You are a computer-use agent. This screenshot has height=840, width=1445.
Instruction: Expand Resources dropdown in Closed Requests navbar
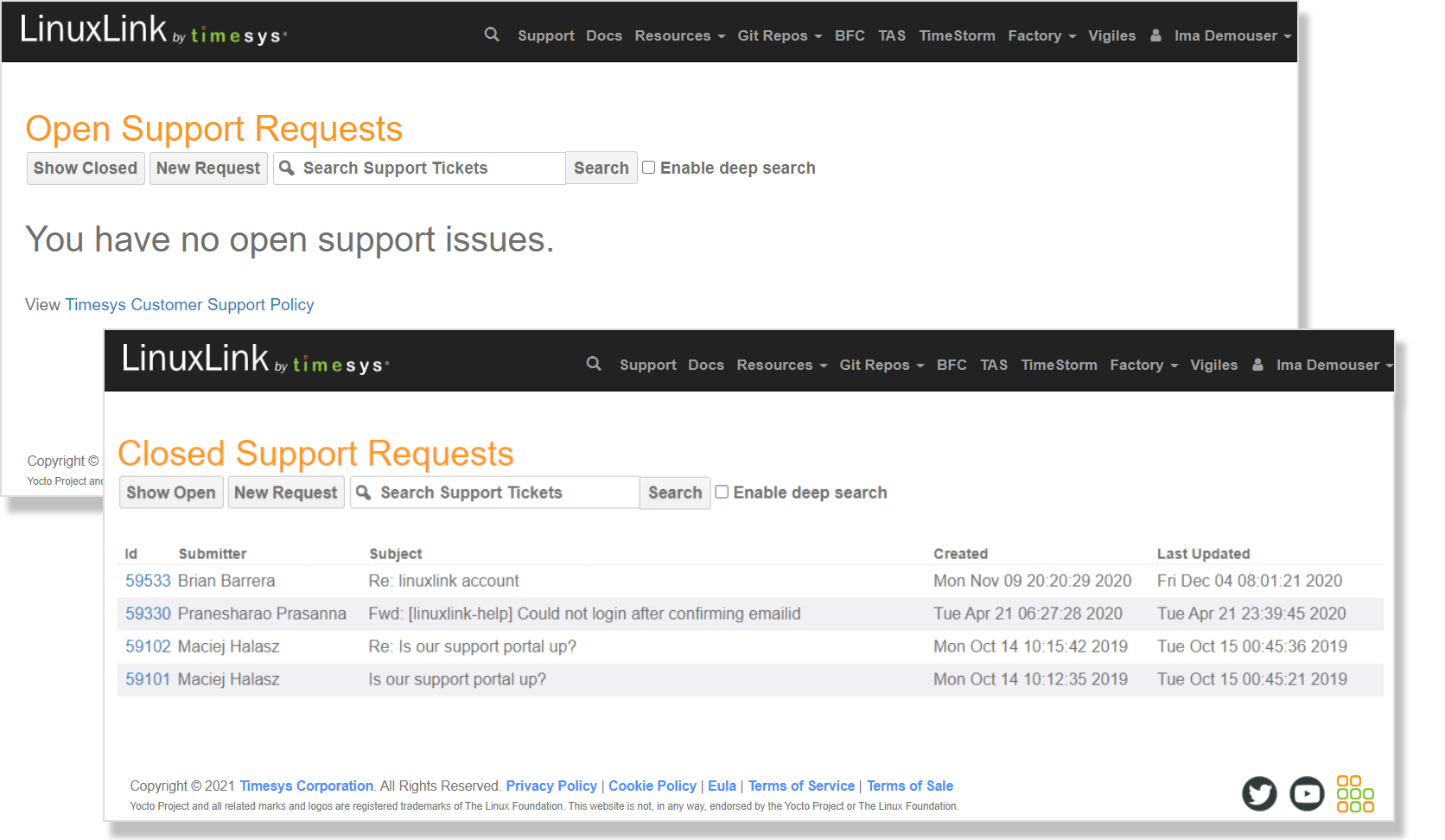(781, 365)
